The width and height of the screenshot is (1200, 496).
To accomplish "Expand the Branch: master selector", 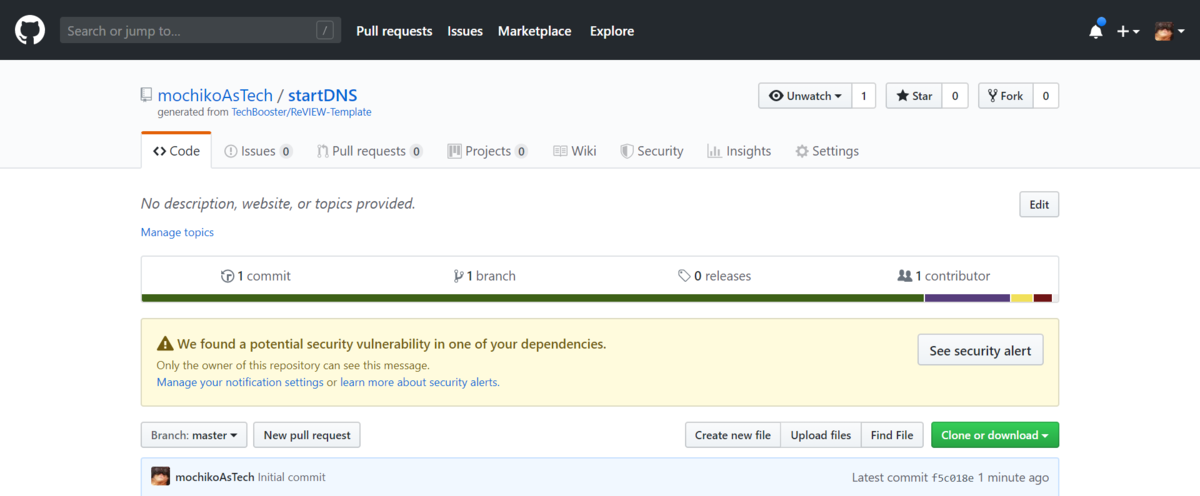I will pos(194,435).
